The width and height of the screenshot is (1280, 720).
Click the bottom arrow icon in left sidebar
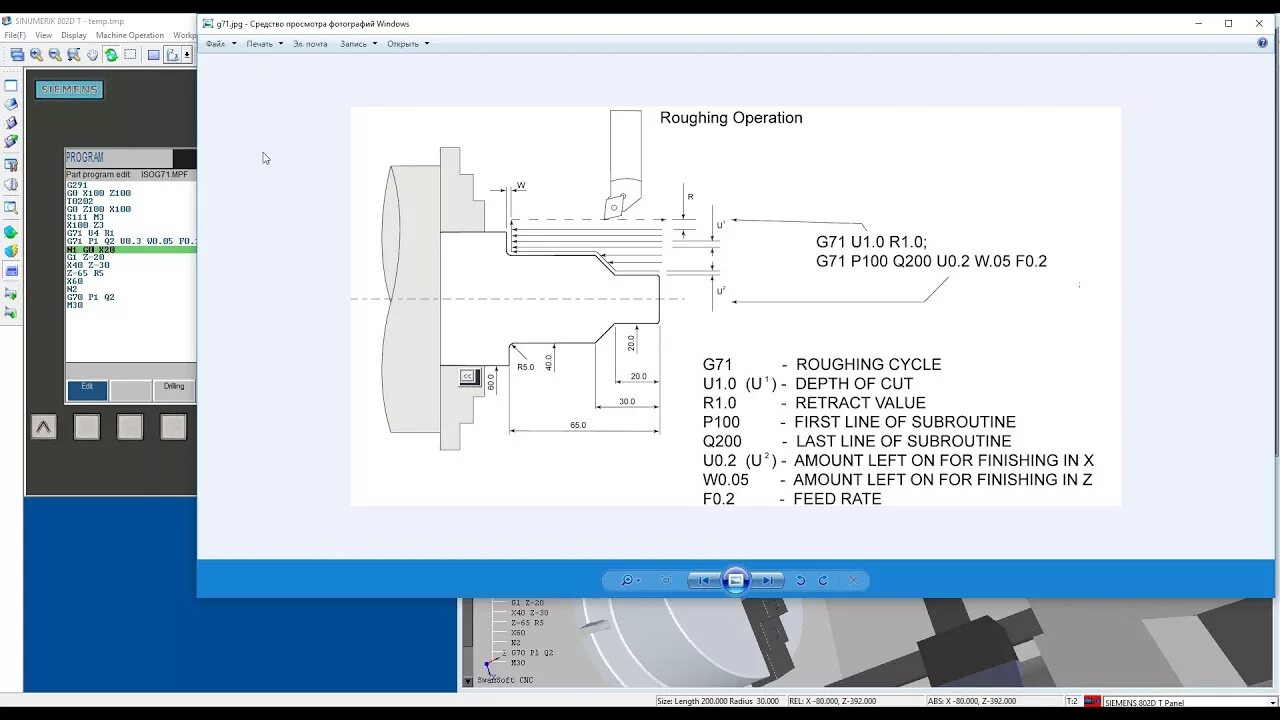(x=11, y=313)
